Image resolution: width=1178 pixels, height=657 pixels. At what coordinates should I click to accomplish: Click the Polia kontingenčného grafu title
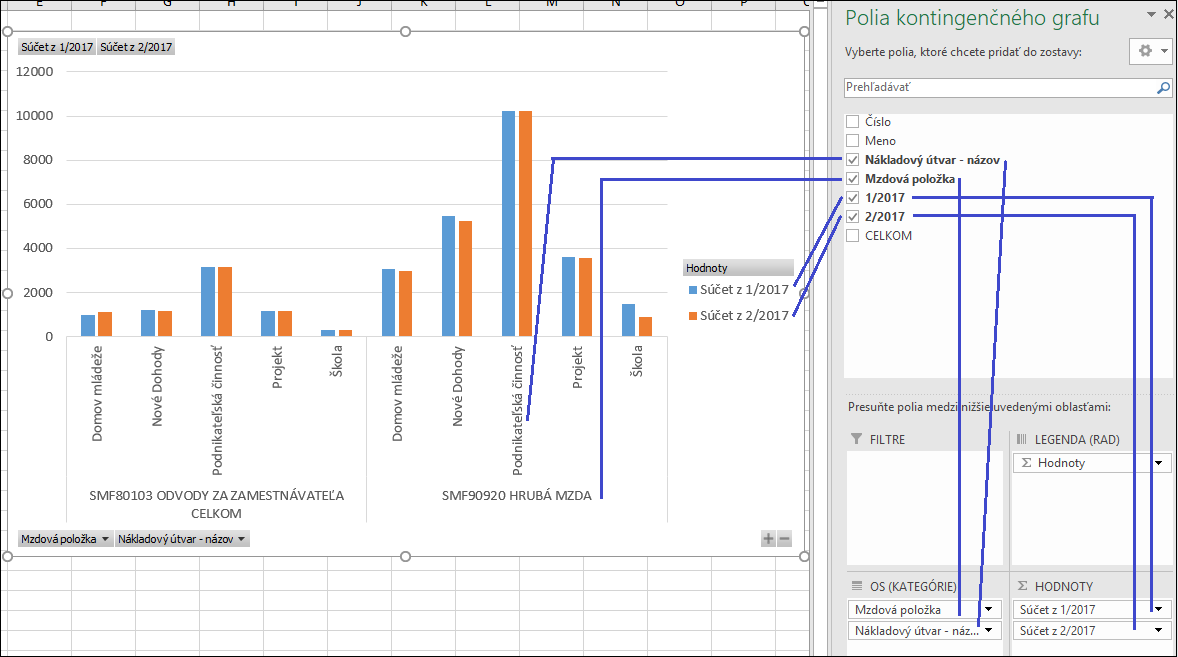972,17
